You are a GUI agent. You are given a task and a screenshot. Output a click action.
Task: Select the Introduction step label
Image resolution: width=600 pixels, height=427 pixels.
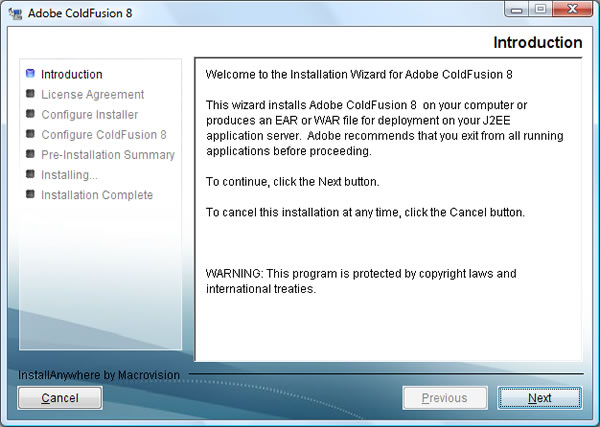point(72,74)
